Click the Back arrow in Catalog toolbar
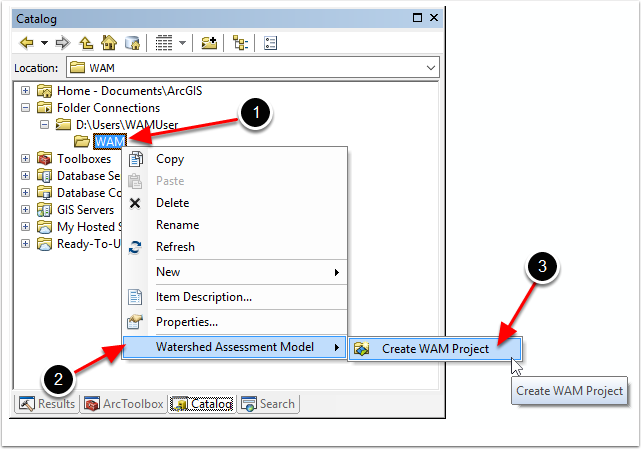This screenshot has height=449, width=641. (x=27, y=43)
